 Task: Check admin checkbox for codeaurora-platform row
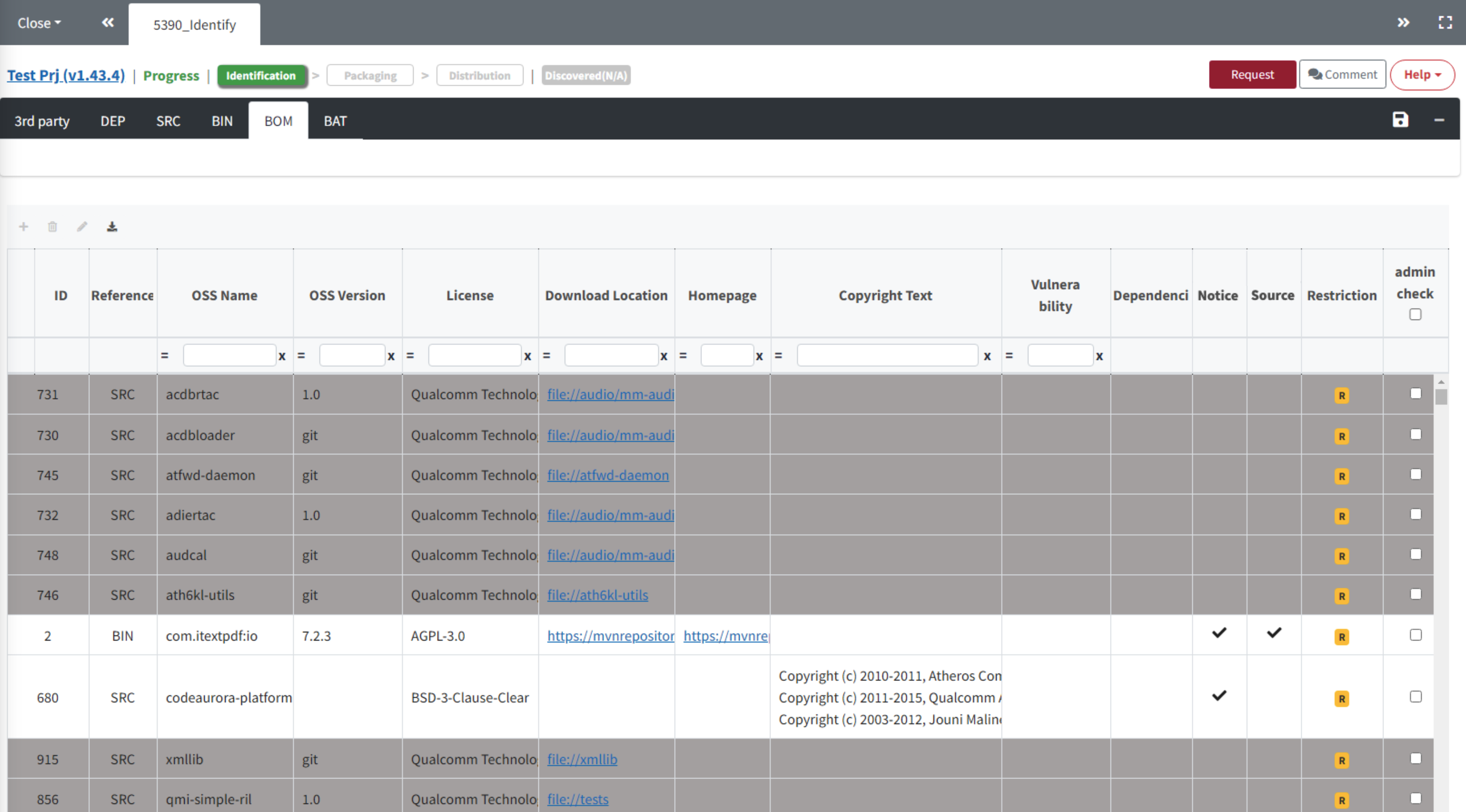point(1415,696)
